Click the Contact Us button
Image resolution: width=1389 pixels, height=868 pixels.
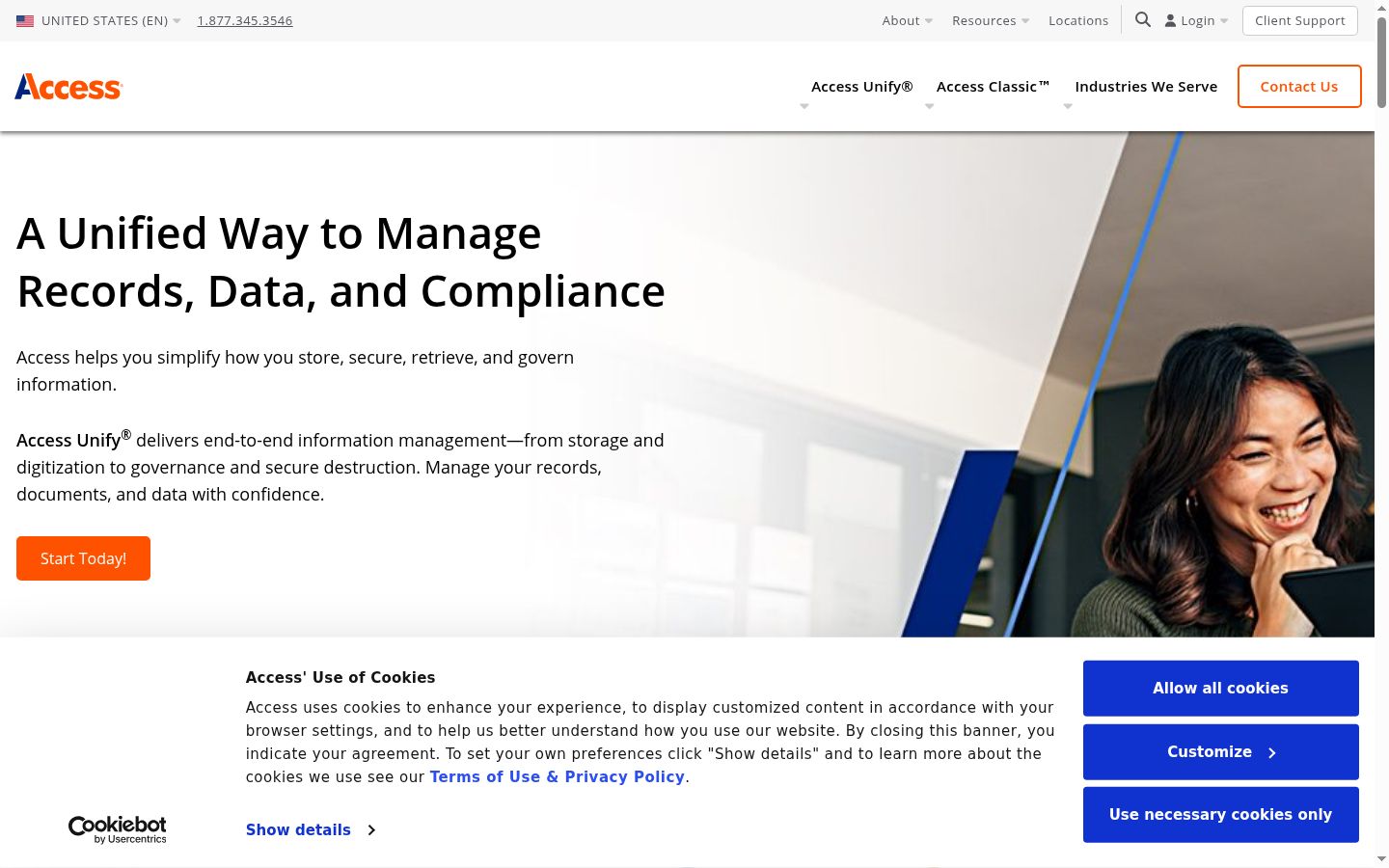pos(1299,86)
